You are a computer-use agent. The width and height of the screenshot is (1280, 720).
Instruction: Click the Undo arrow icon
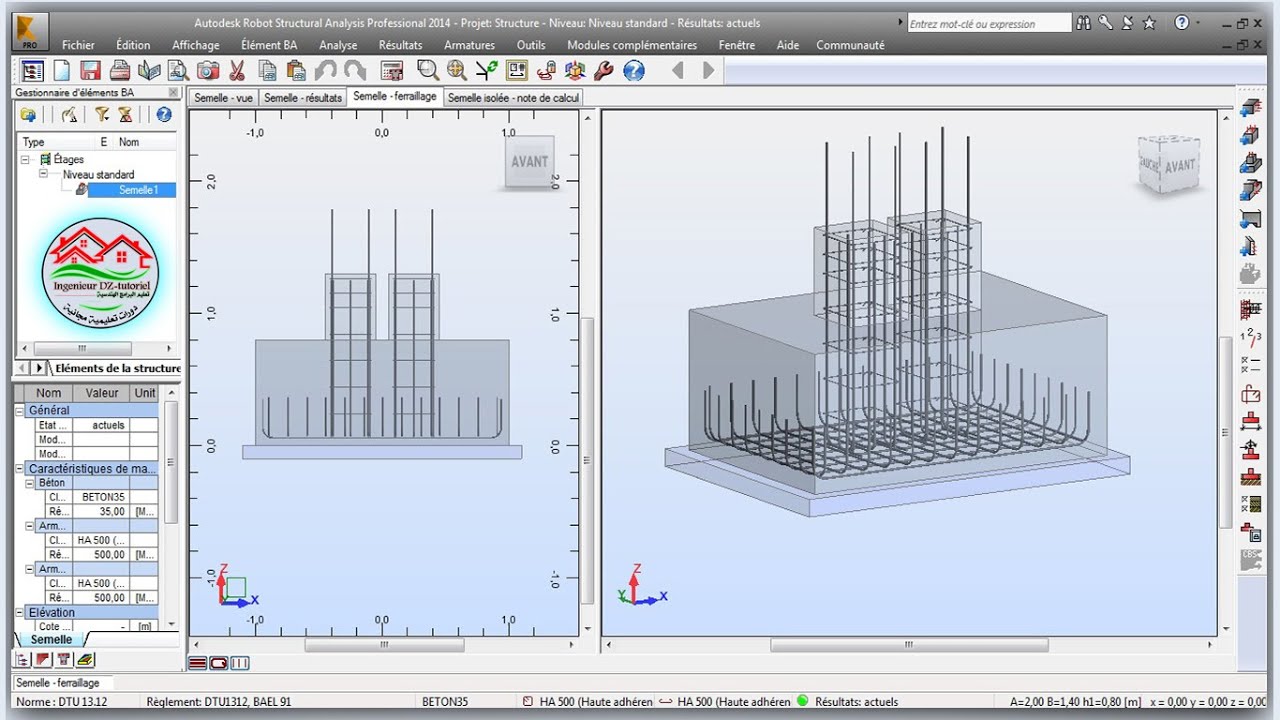pyautogui.click(x=325, y=70)
